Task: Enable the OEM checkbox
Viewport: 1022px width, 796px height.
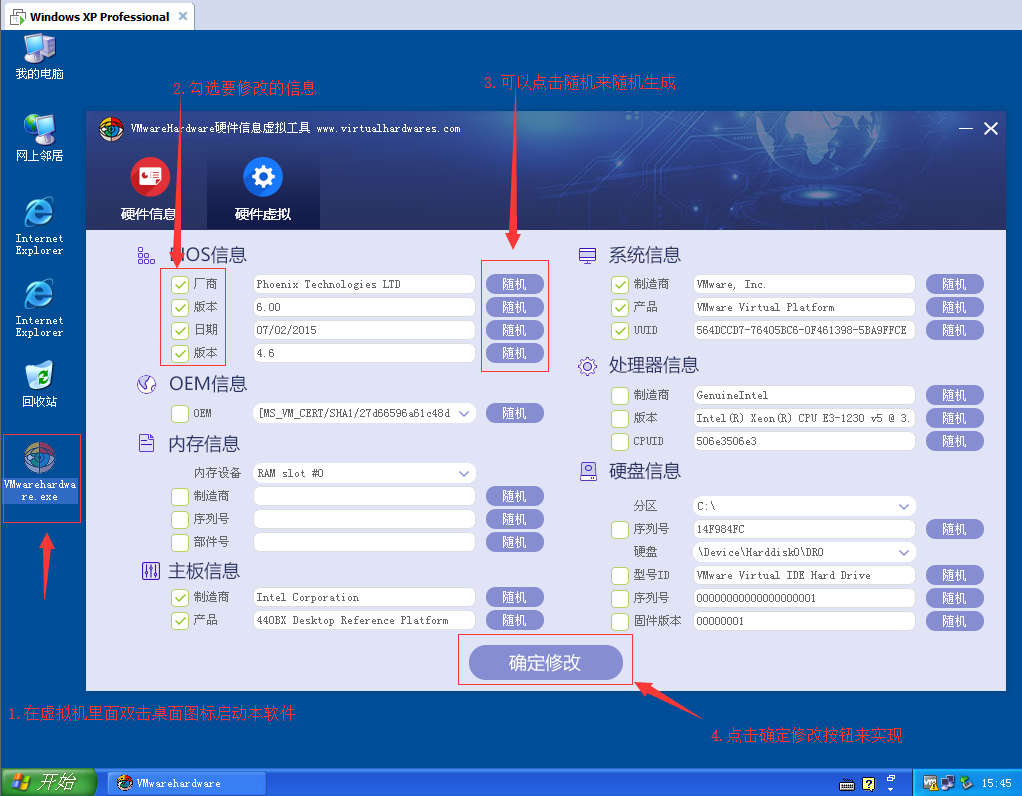Action: tap(180, 413)
